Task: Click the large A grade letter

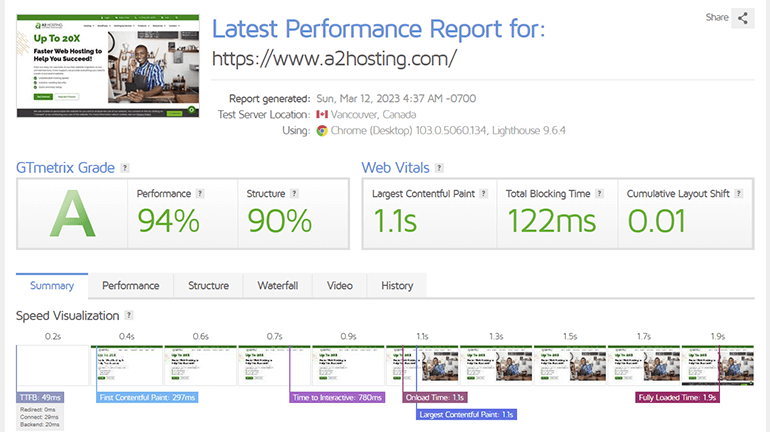Action: [x=72, y=214]
